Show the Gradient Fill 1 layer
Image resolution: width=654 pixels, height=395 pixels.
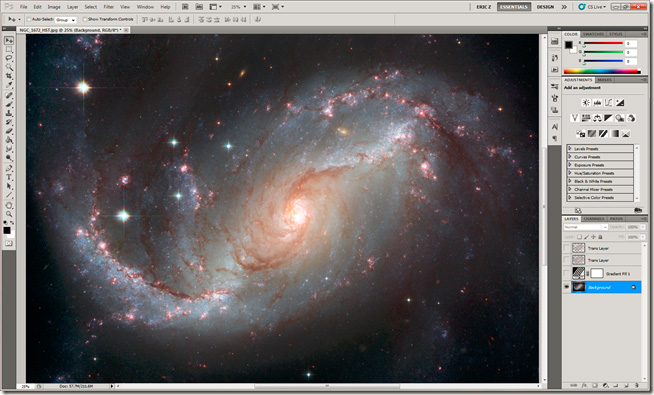[566, 274]
